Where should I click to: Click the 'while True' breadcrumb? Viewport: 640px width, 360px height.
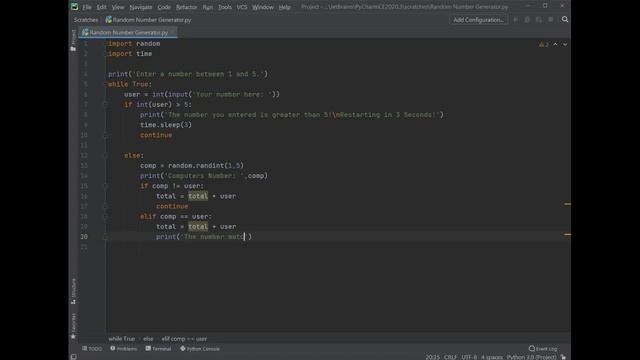tap(122, 339)
